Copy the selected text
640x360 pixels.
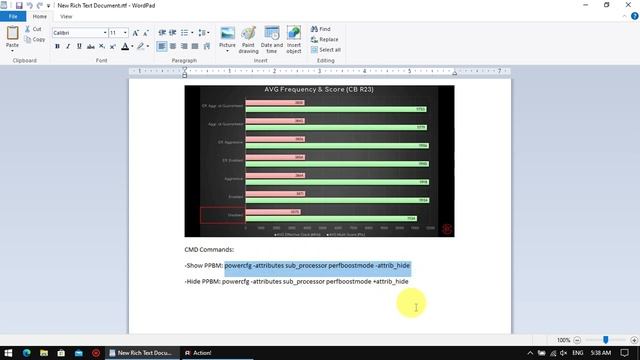pos(34,39)
